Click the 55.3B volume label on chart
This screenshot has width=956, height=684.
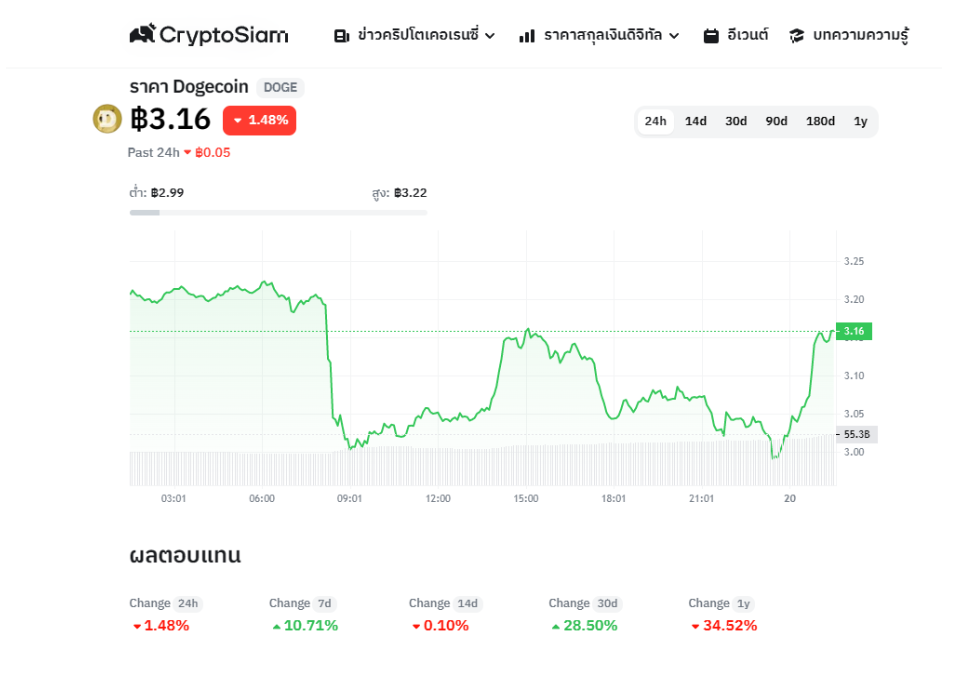click(857, 434)
